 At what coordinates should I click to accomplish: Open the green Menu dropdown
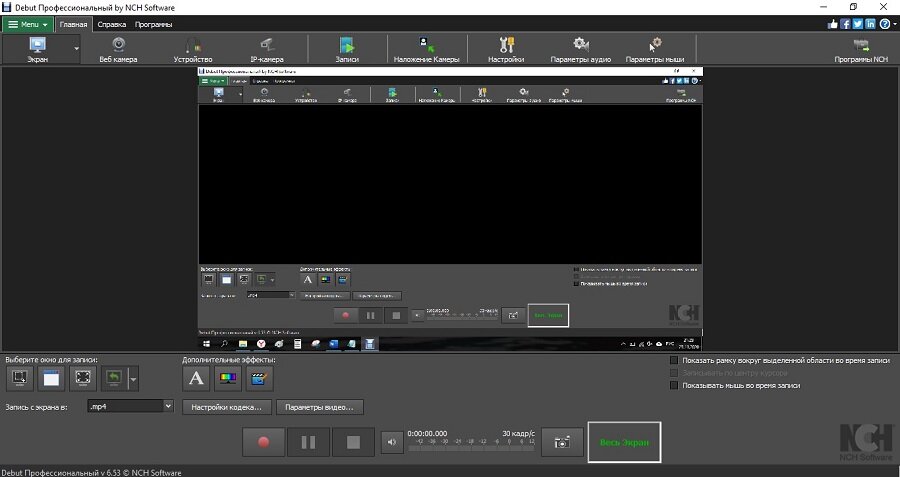click(28, 25)
